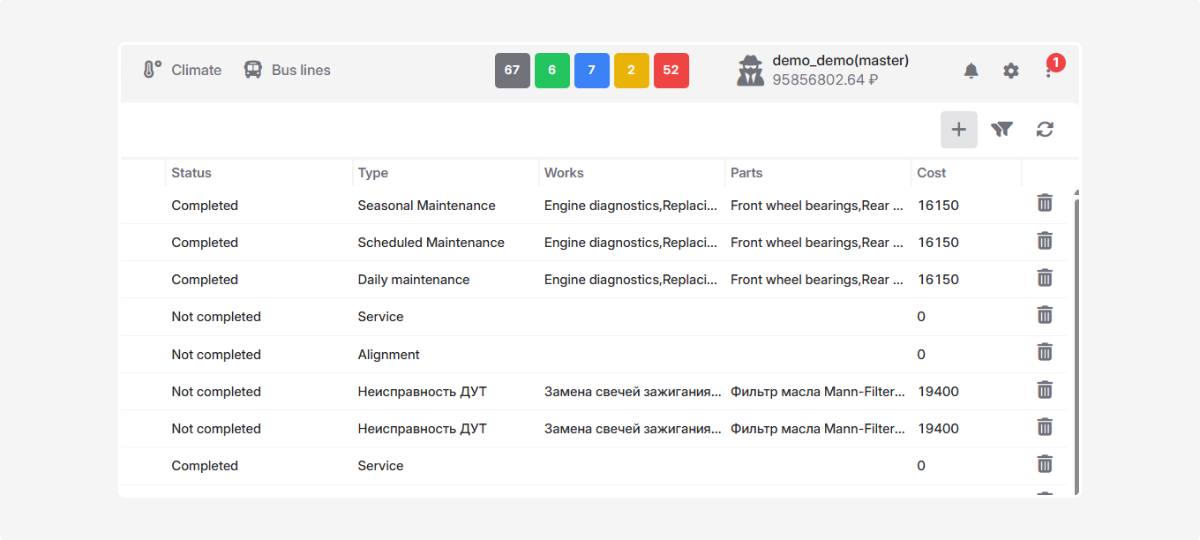1200x540 pixels.
Task: Open the more options menu with red badge
Action: pos(1049,70)
